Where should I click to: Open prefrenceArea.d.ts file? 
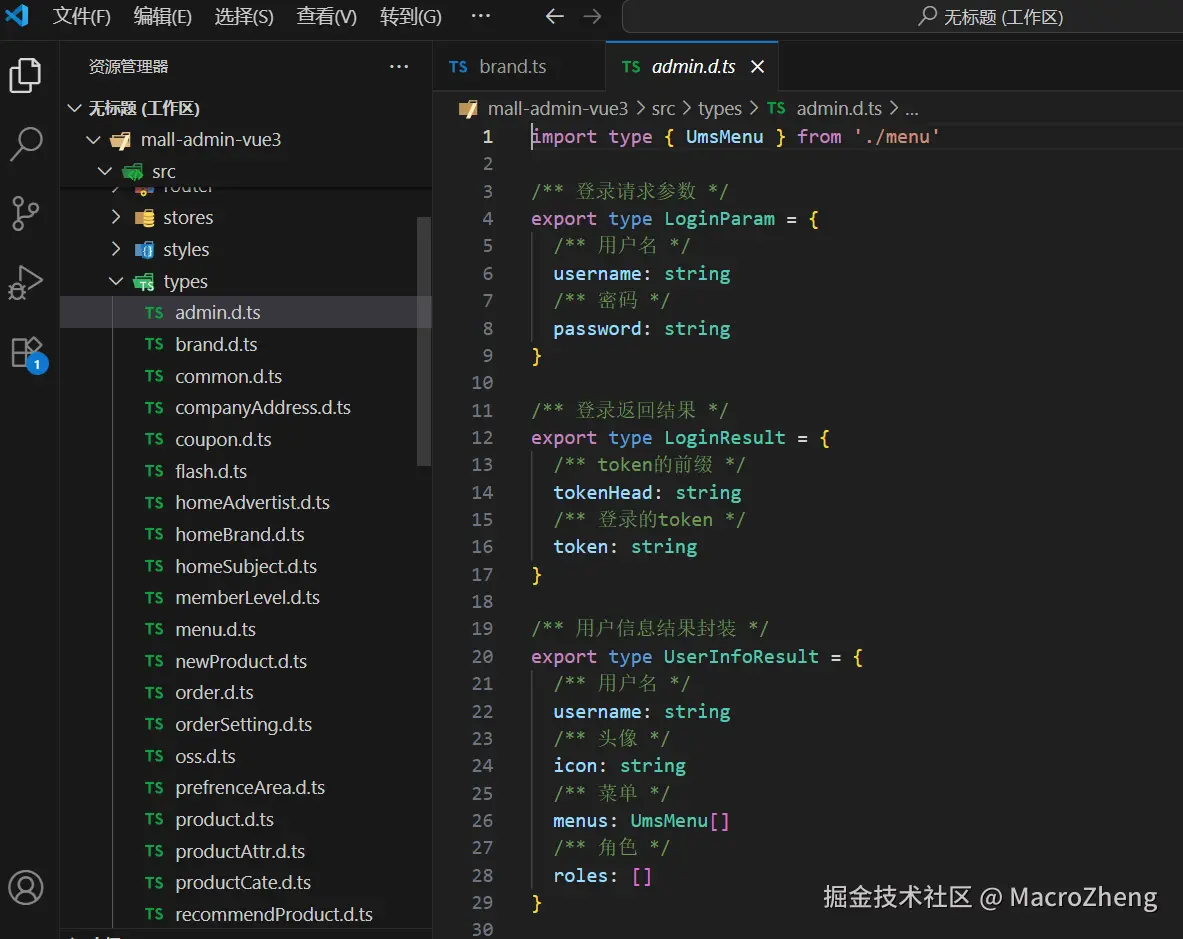246,787
